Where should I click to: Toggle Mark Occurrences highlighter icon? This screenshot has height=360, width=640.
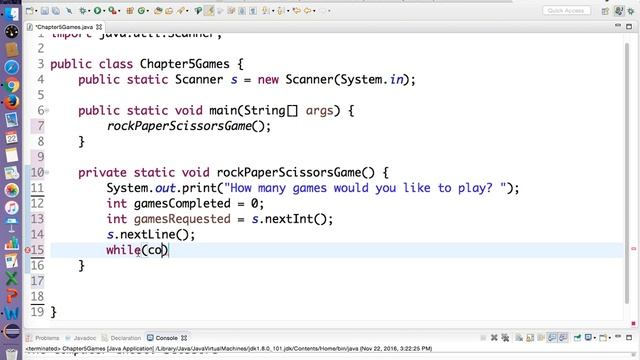pos(209,11)
